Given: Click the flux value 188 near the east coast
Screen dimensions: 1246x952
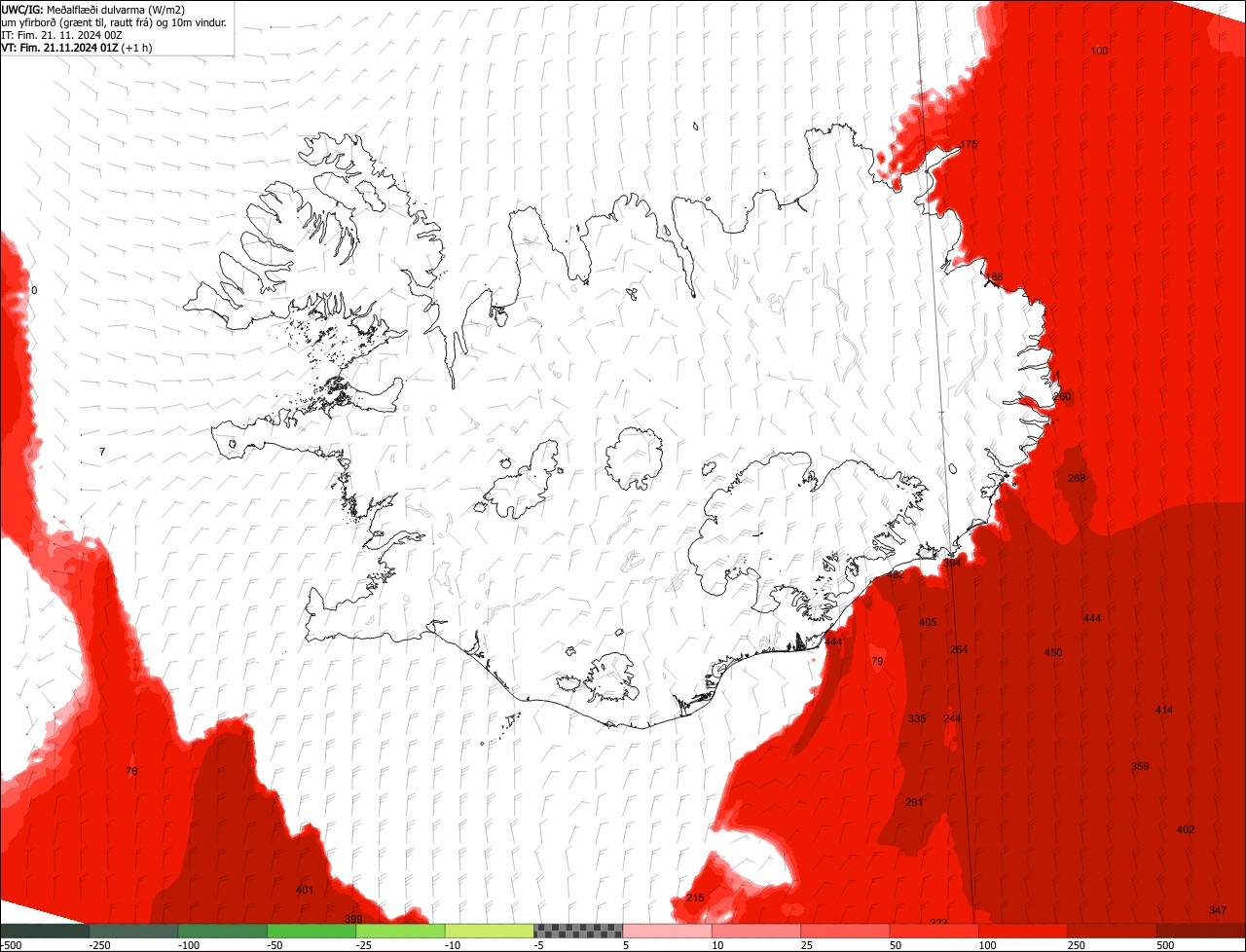Looking at the screenshot, I should [x=994, y=277].
